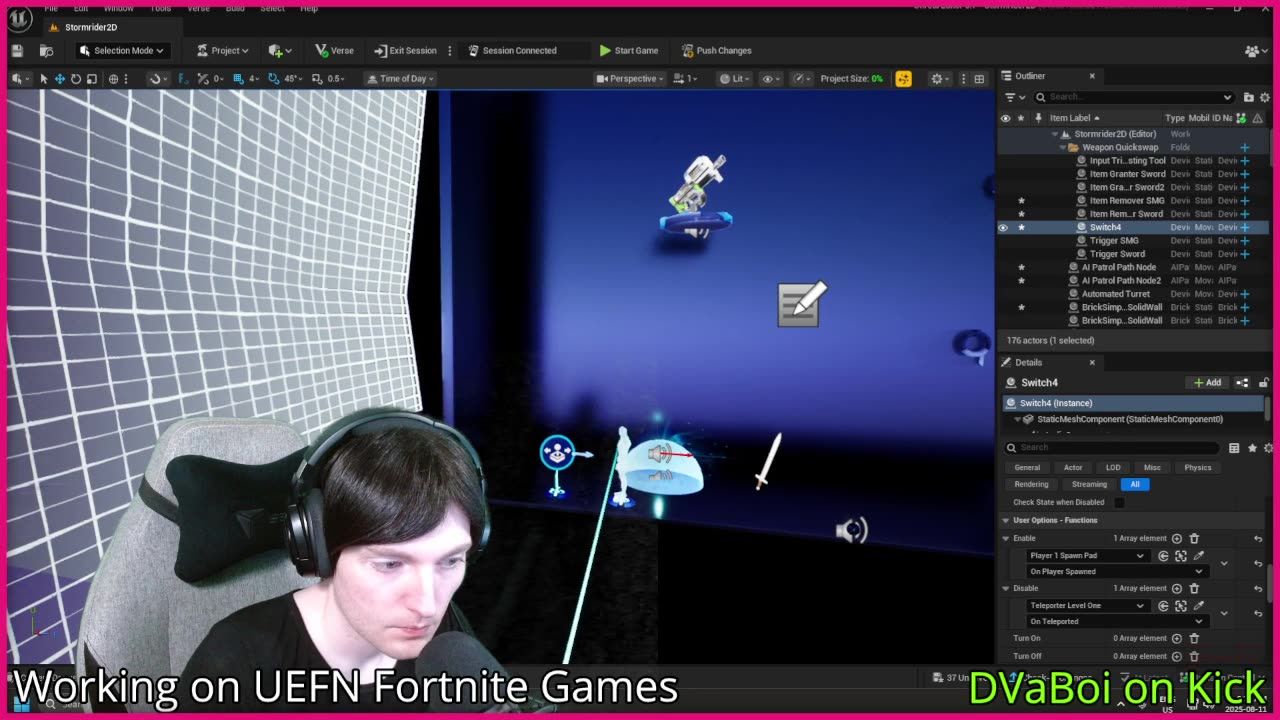Click the Outliner add folder icon
This screenshot has height=720, width=1280.
pos(1248,97)
